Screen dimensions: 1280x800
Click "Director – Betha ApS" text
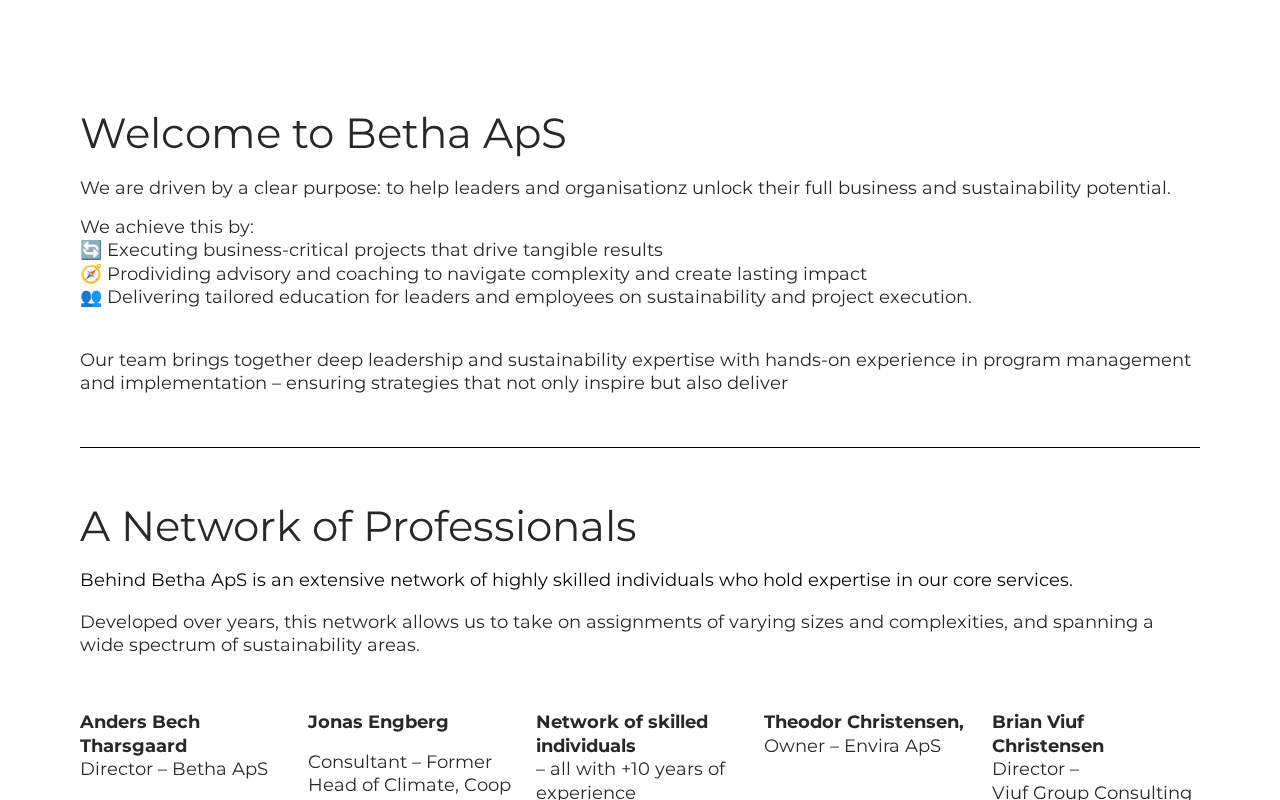click(x=174, y=769)
